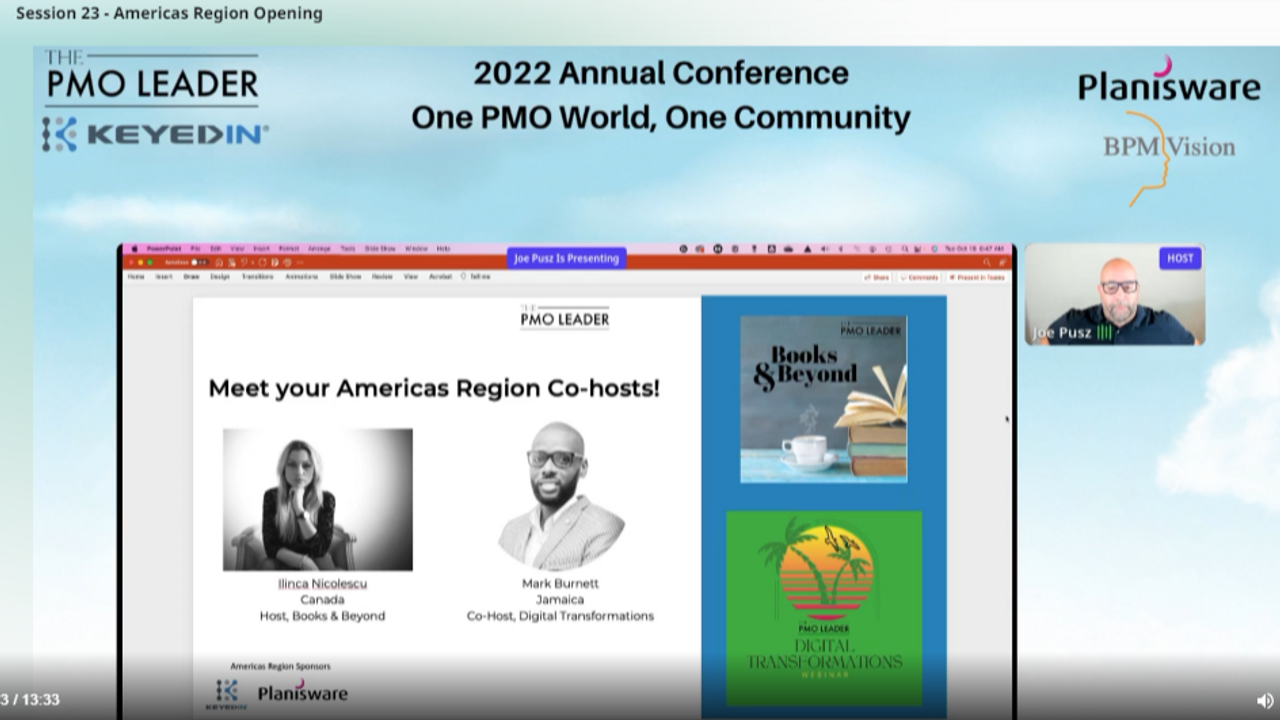Image resolution: width=1280 pixels, height=720 pixels.
Task: Click The PMO Leader logo in the header
Action: click(x=151, y=78)
